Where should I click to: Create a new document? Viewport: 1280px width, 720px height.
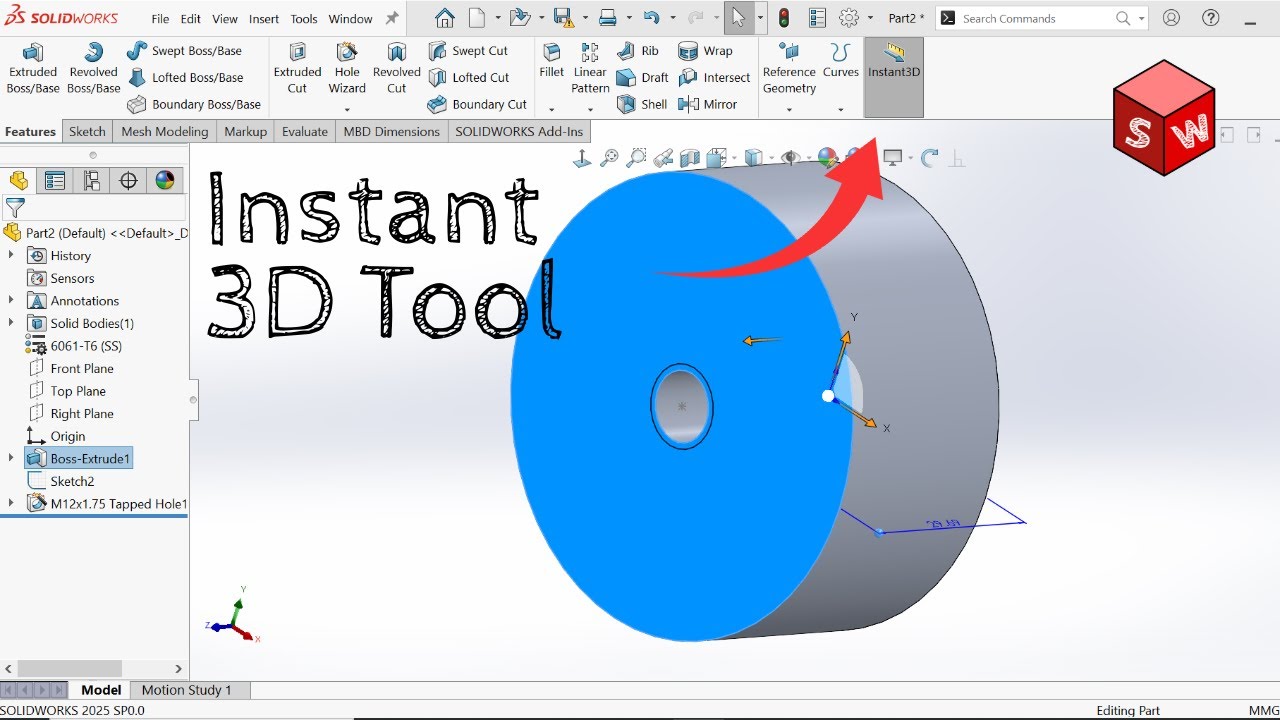pyautogui.click(x=478, y=18)
